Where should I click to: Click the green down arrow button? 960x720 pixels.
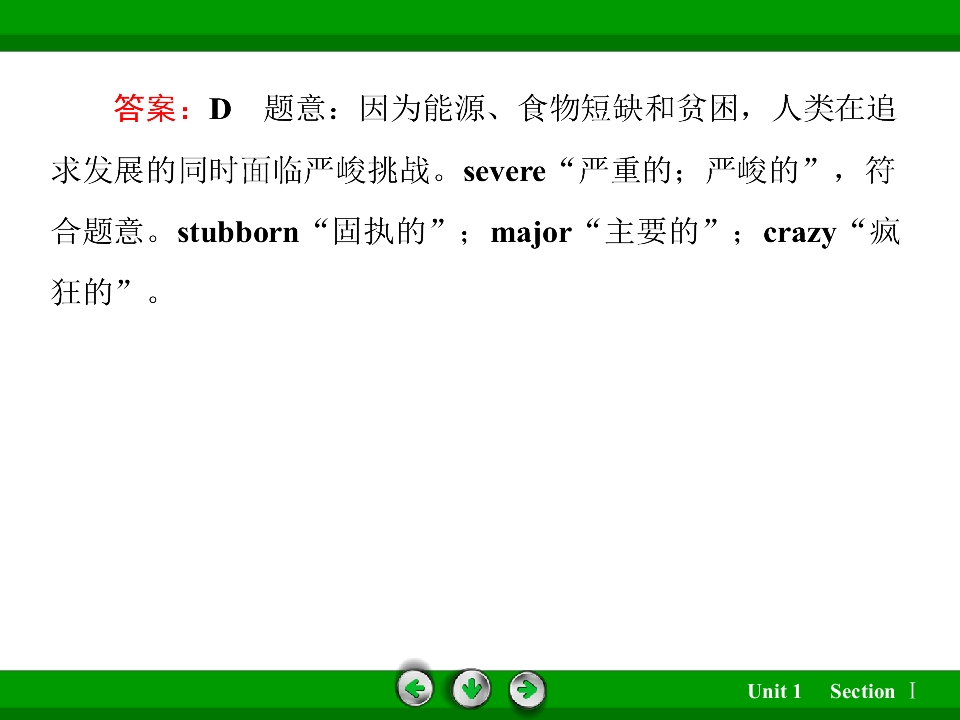(x=471, y=689)
